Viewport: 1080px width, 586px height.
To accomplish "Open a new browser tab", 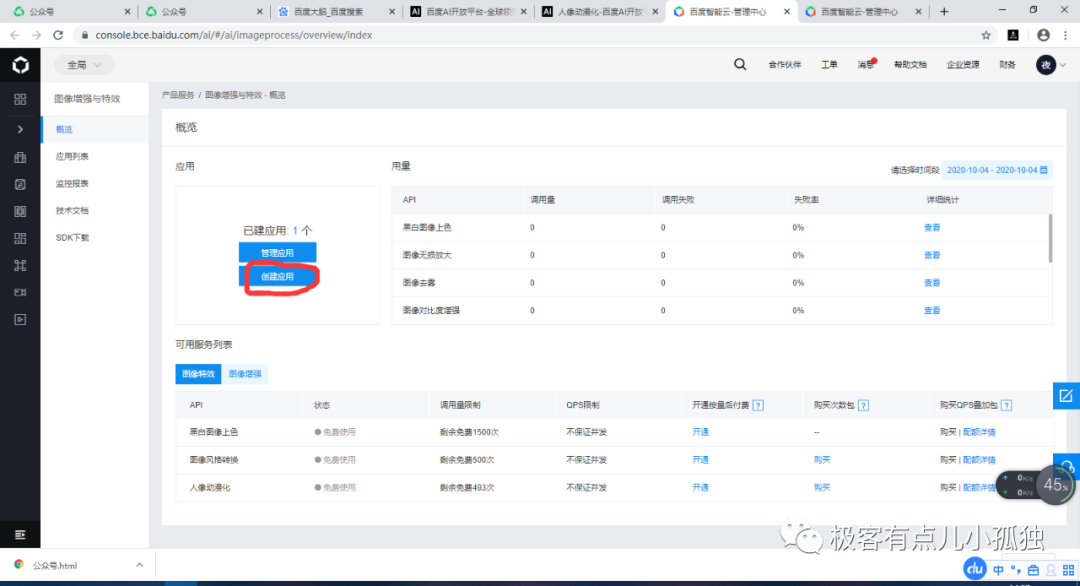I will pos(944,12).
